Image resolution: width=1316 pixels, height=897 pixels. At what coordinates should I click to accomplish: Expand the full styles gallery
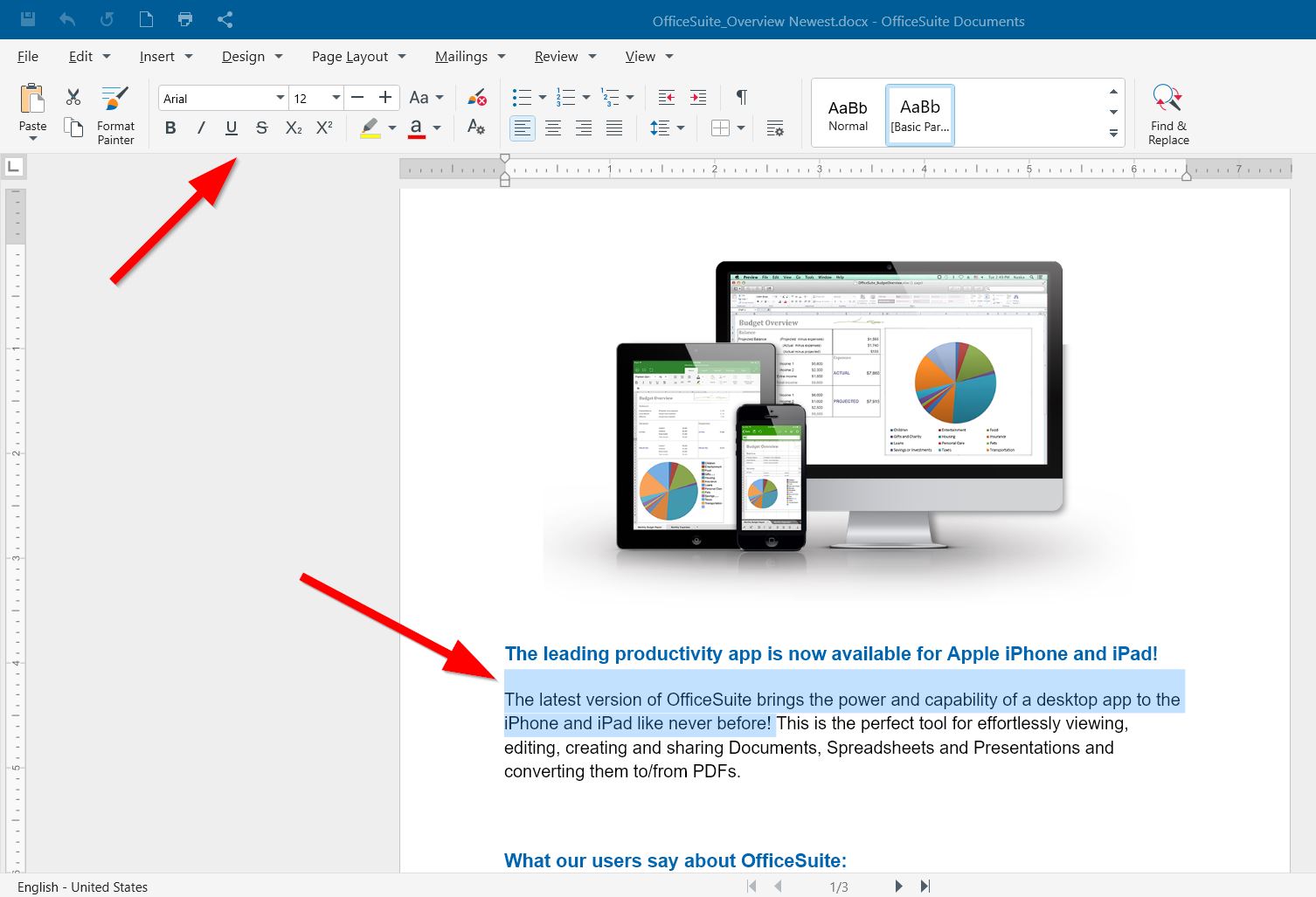[x=1113, y=134]
